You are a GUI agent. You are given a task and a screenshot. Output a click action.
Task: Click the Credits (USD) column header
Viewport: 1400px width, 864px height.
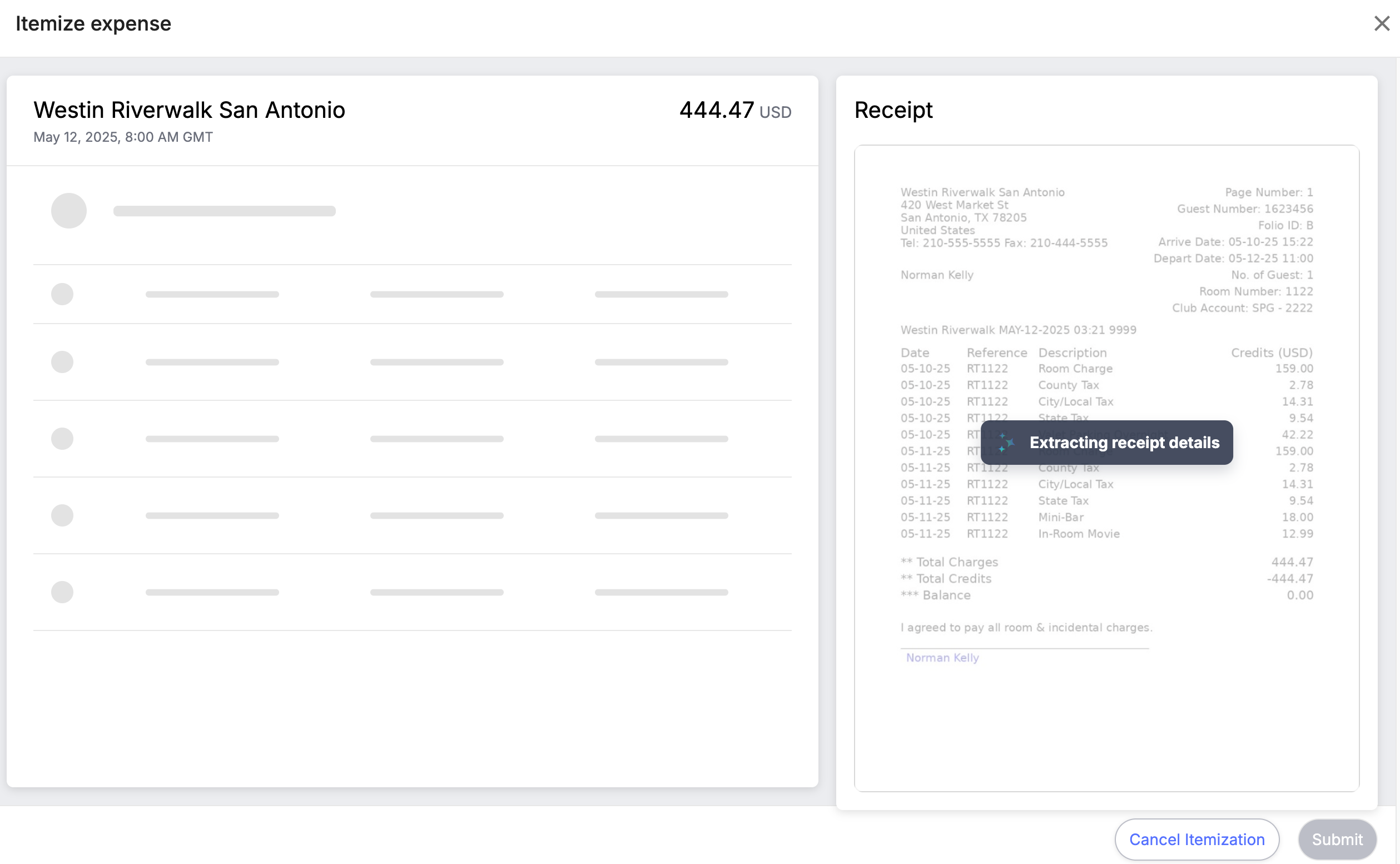(x=1272, y=352)
